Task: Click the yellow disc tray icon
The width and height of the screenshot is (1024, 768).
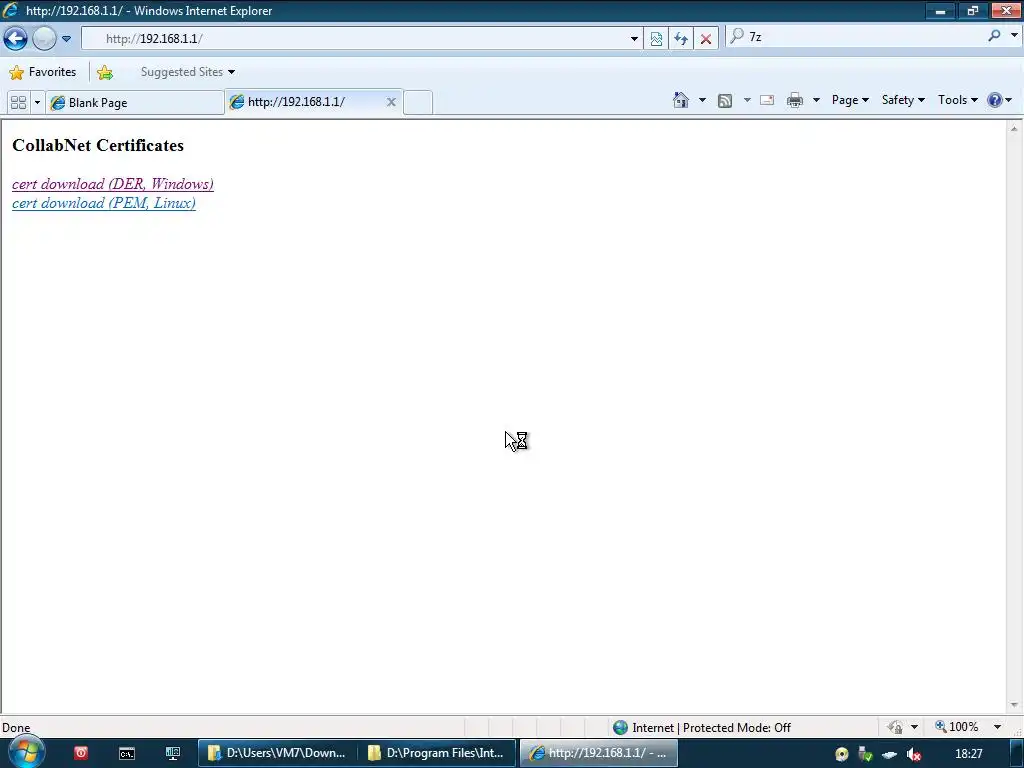Action: (x=842, y=754)
